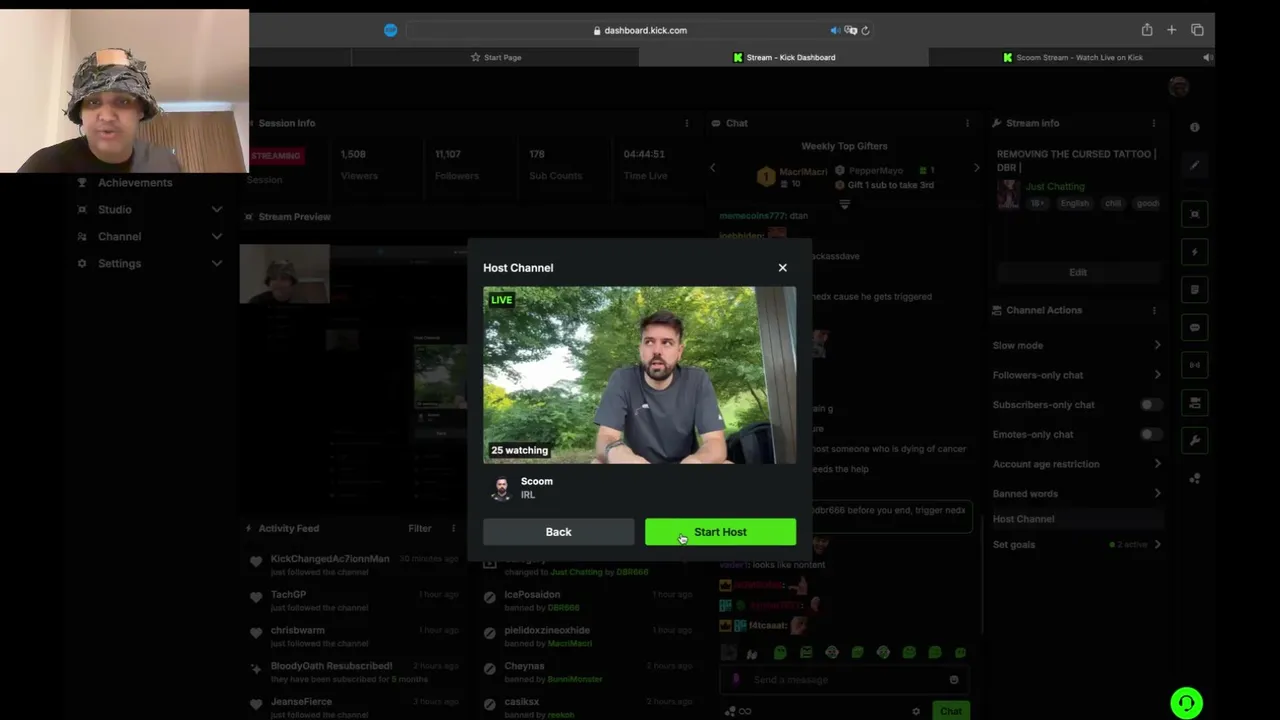Click the profile avatar at top right
The image size is (1280, 720).
pyautogui.click(x=1178, y=87)
